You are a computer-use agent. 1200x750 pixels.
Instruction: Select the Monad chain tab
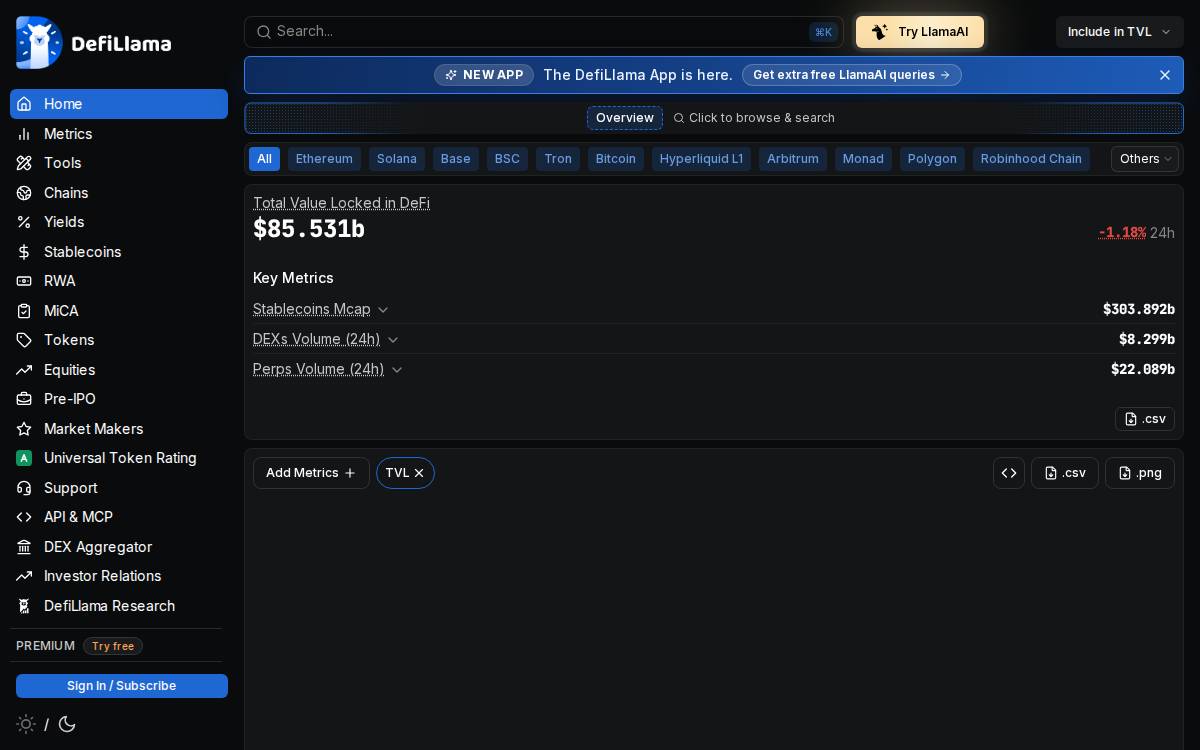[x=863, y=159]
